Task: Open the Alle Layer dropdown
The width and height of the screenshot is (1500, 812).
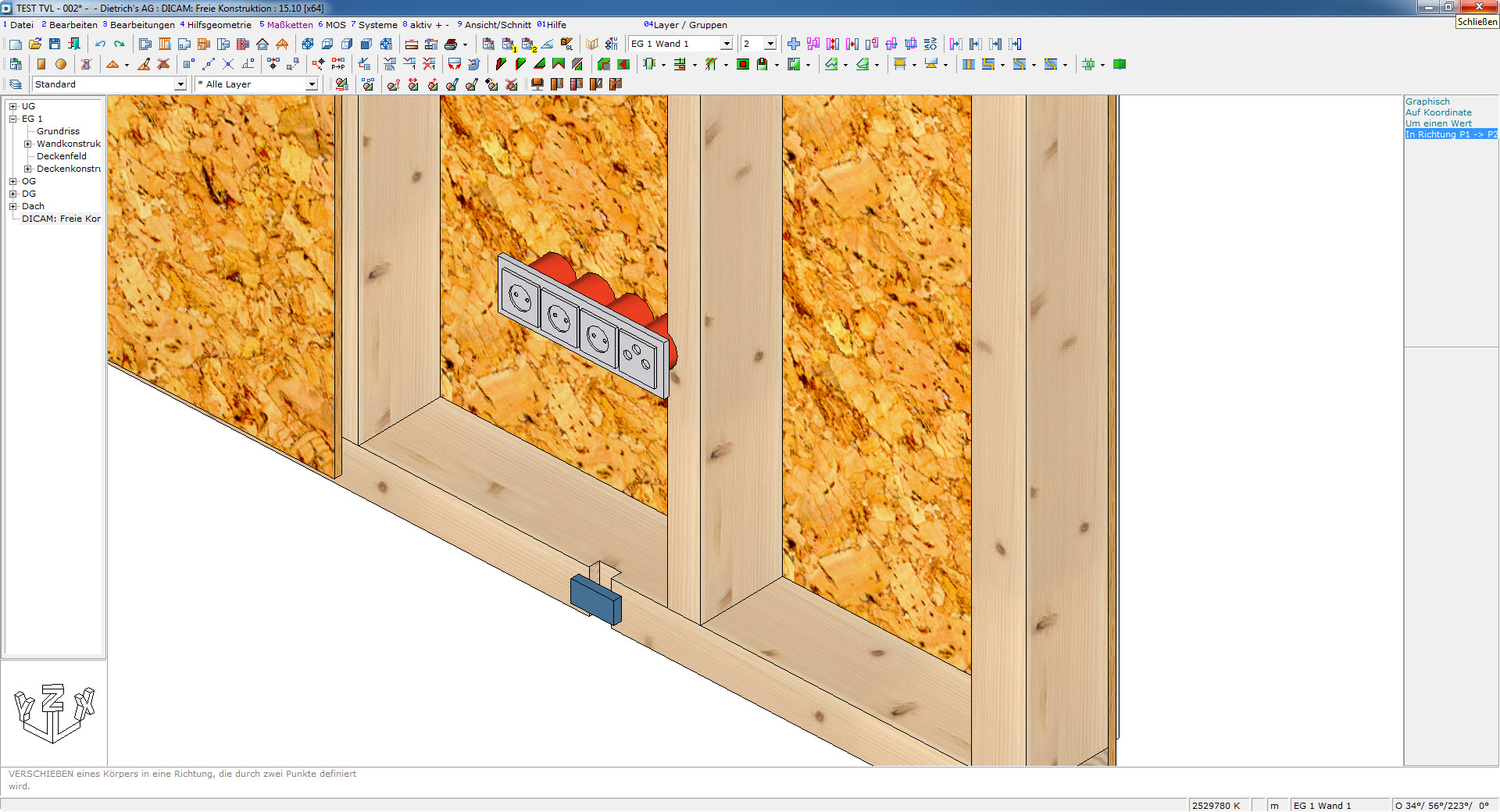Action: pos(312,84)
